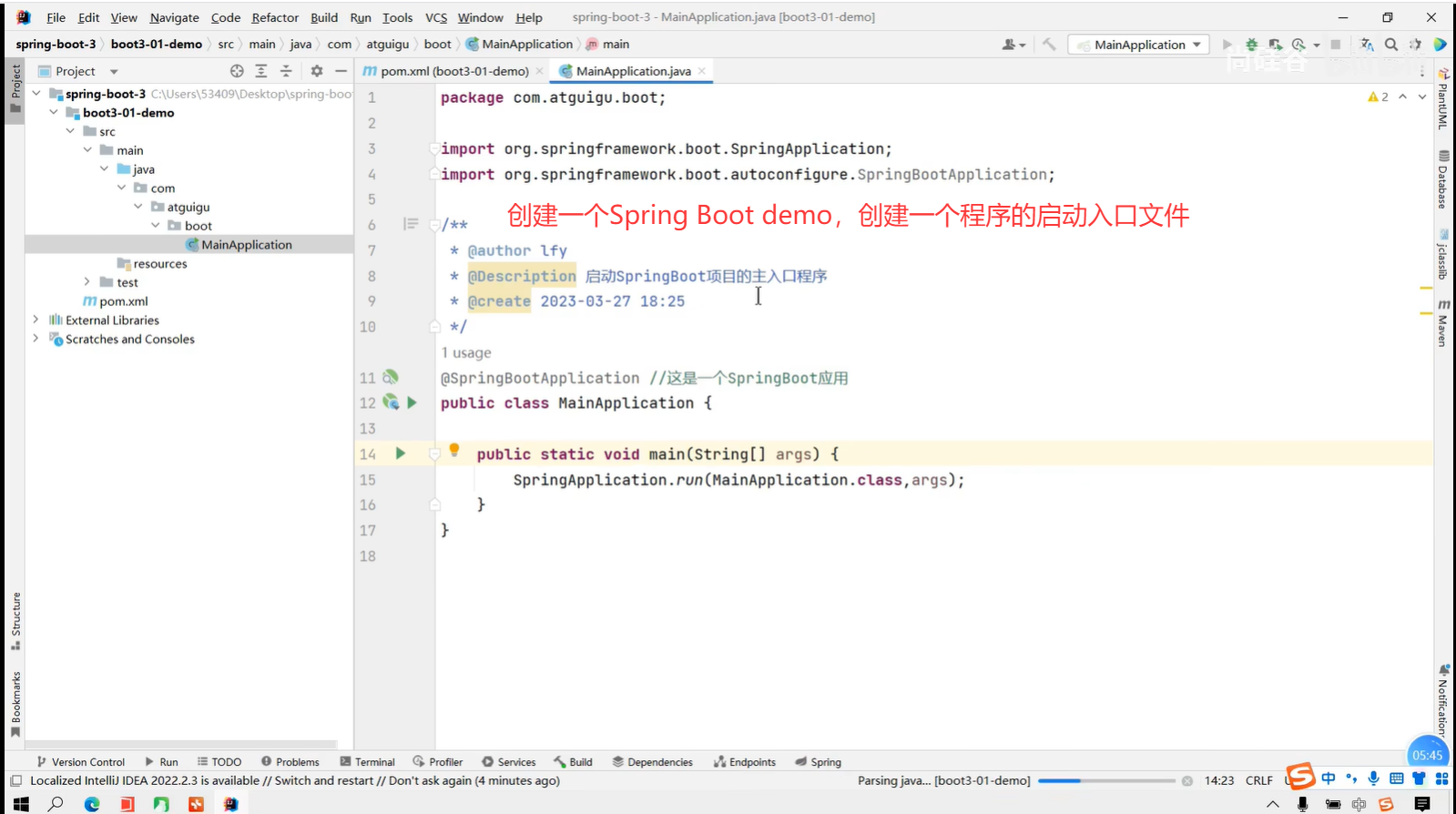Click run gutter icon on line 12

coord(412,402)
